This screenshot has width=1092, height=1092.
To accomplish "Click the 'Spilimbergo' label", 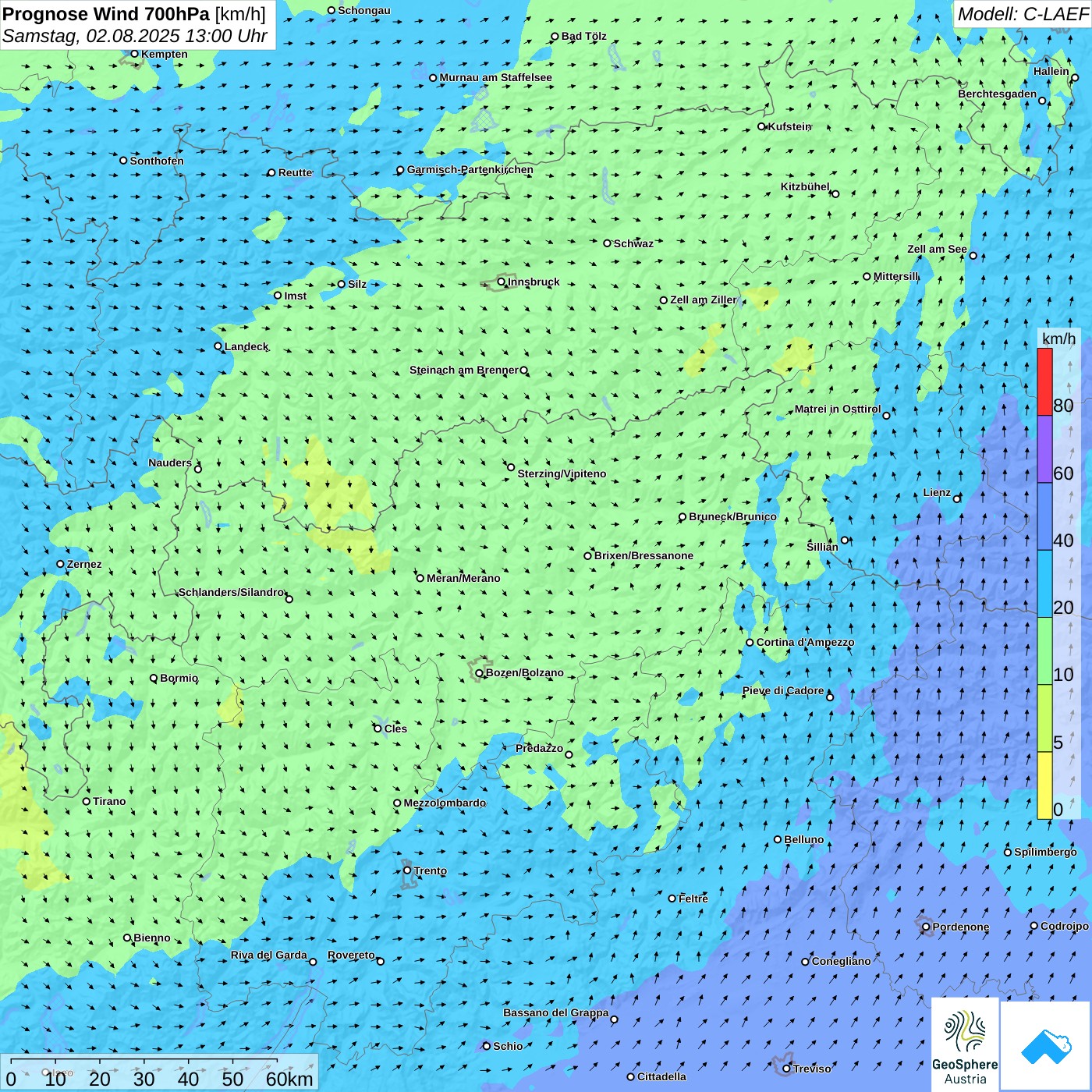I will click(x=1045, y=852).
